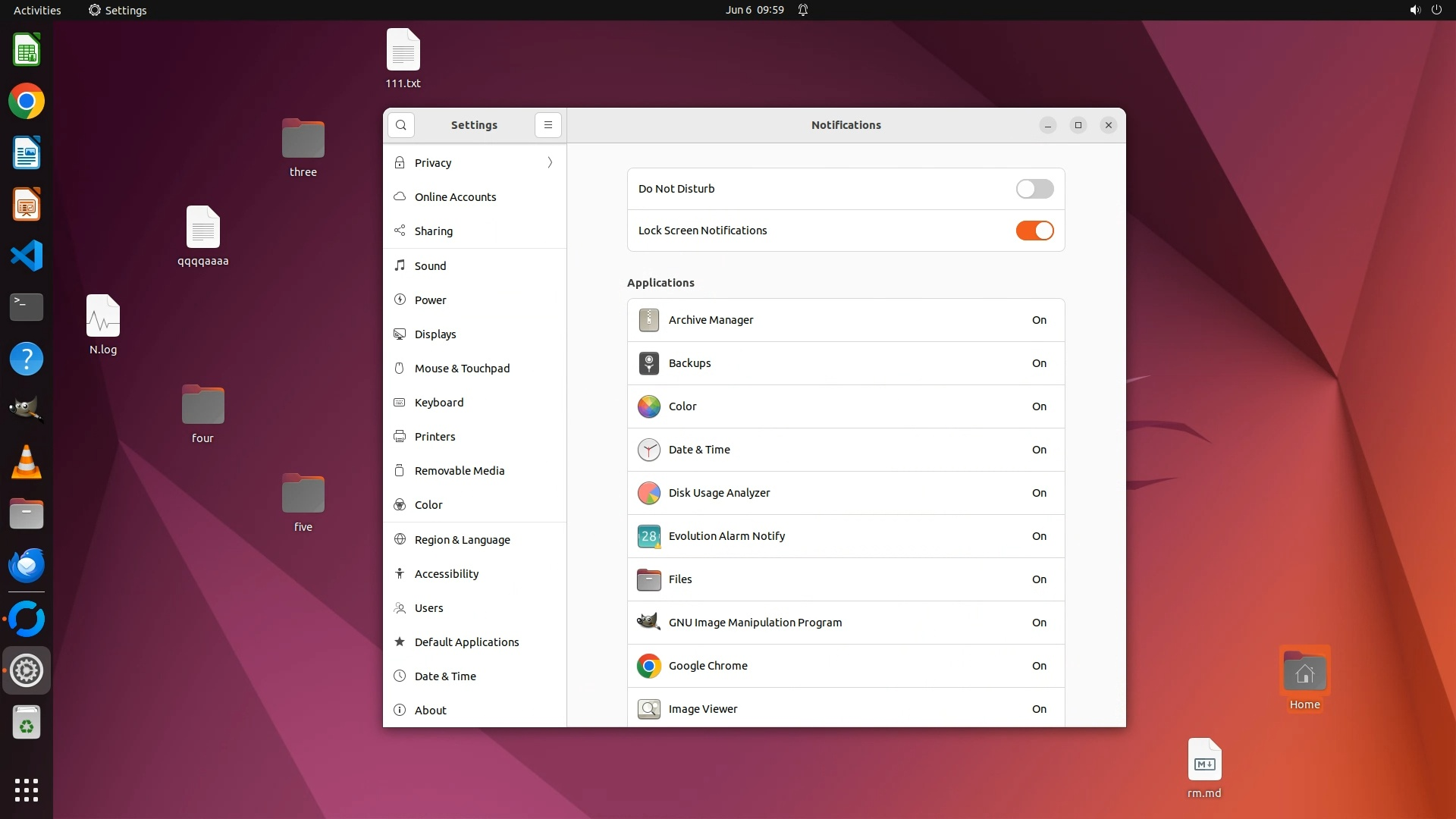Open the system volume and power menu
This screenshot has width=1456, height=819.
(x=1425, y=10)
